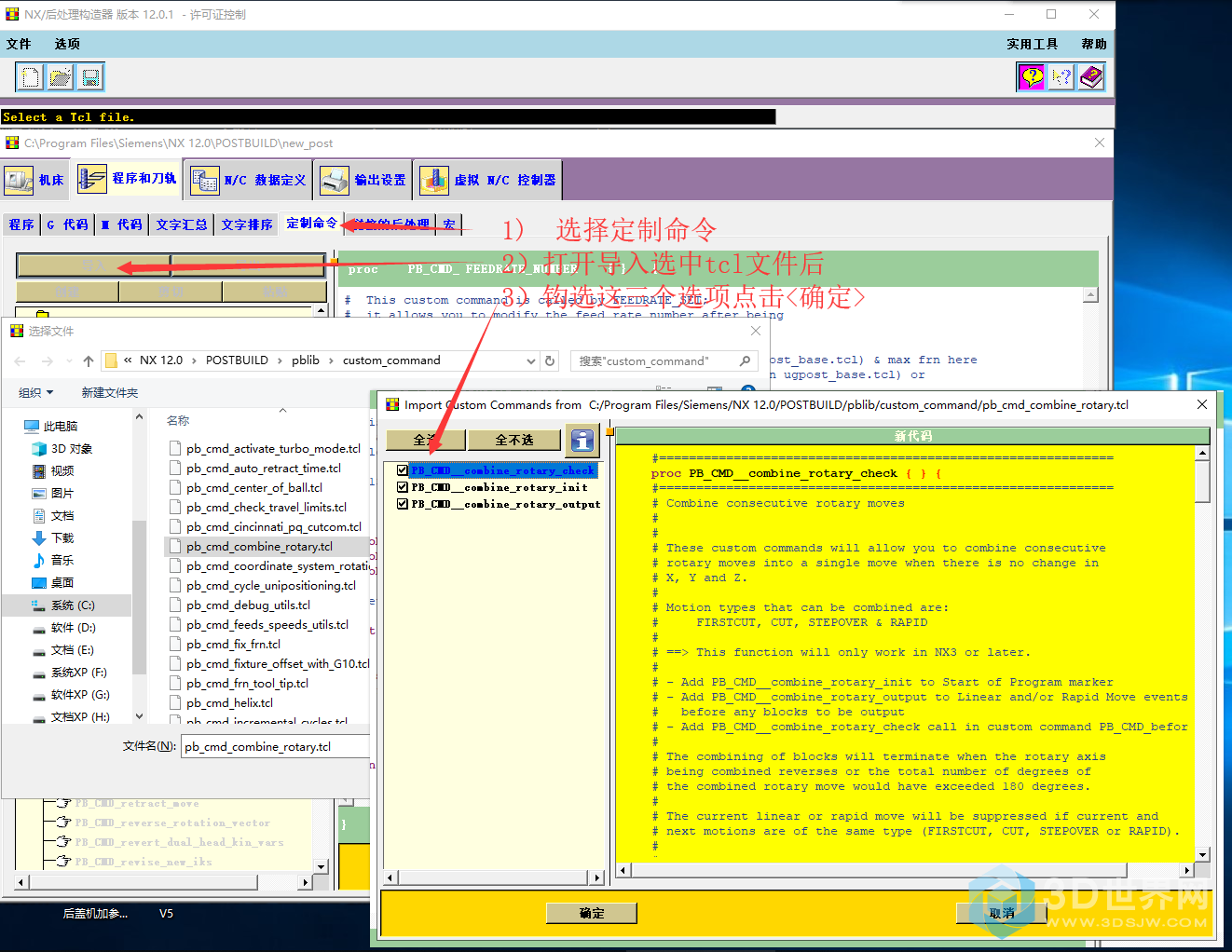Select pb_cmd_fix_frn.tcl file
The height and width of the screenshot is (952, 1232).
click(x=233, y=644)
